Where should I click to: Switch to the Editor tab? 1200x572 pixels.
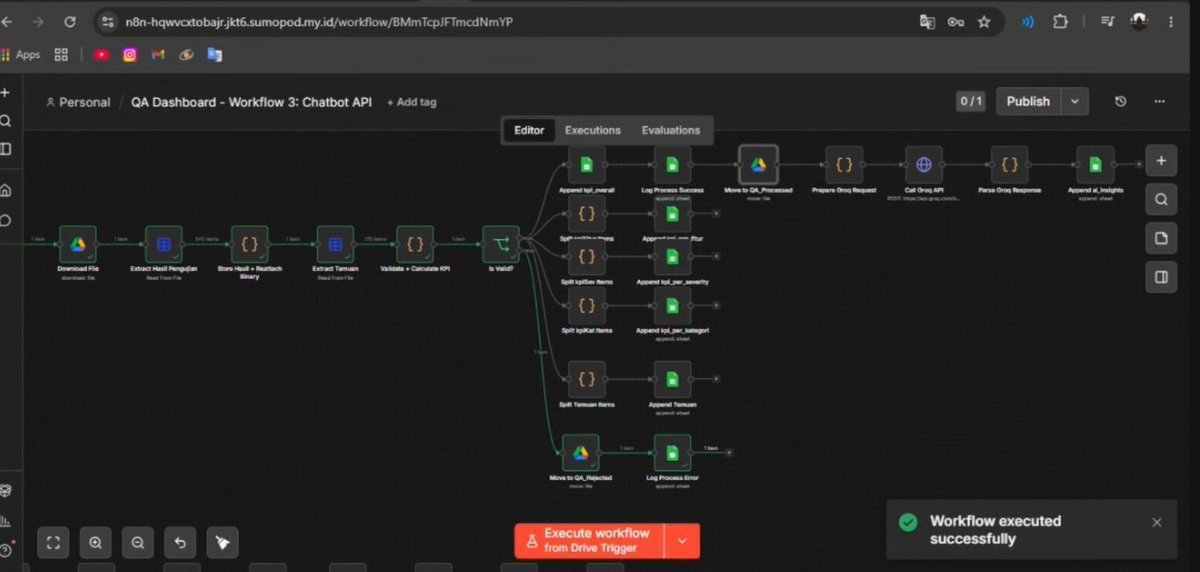pos(529,130)
